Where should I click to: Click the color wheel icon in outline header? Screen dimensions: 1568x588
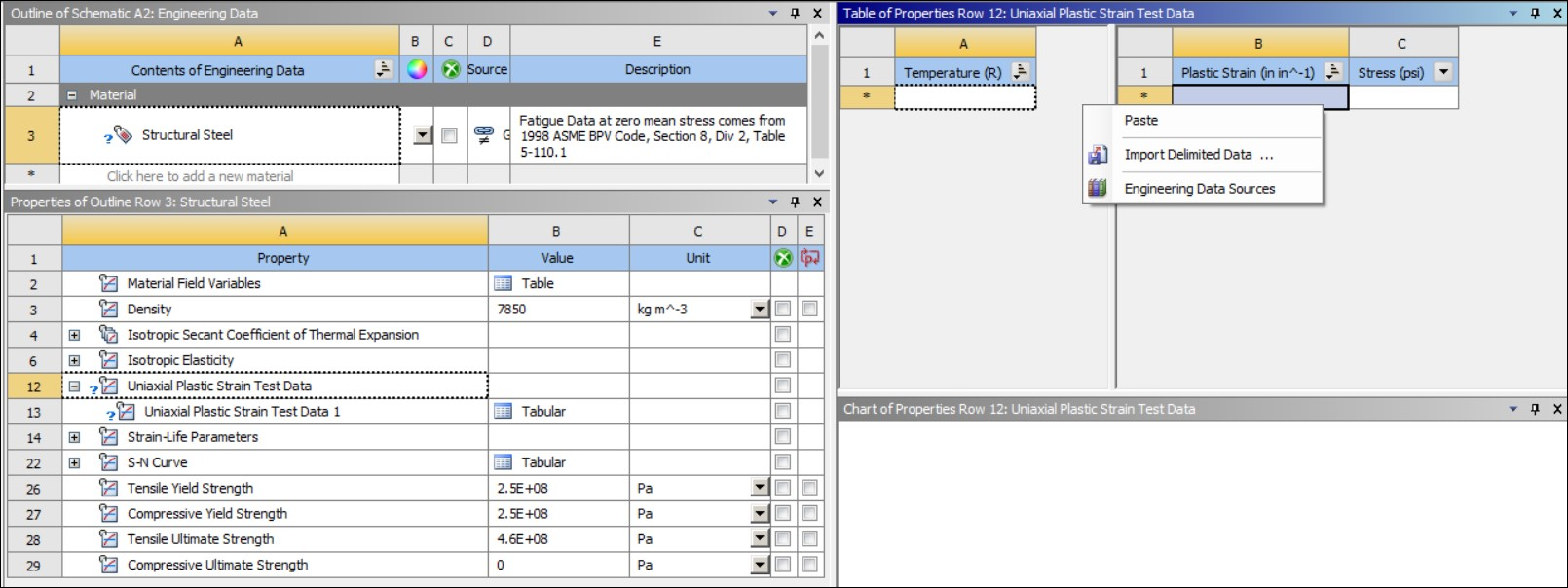click(417, 69)
